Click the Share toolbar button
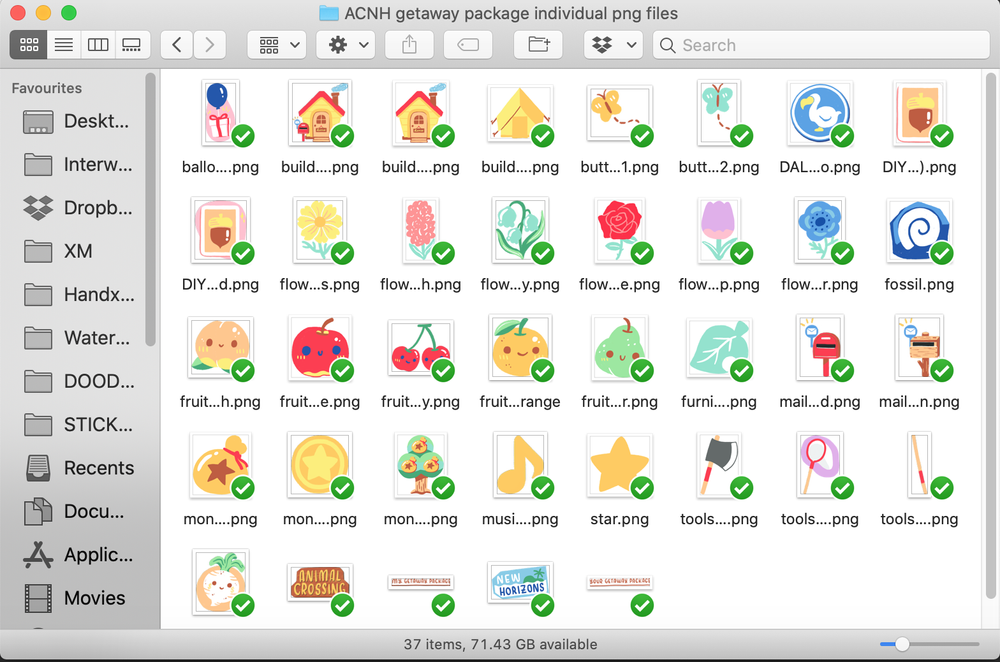This screenshot has width=1000, height=662. (x=409, y=45)
